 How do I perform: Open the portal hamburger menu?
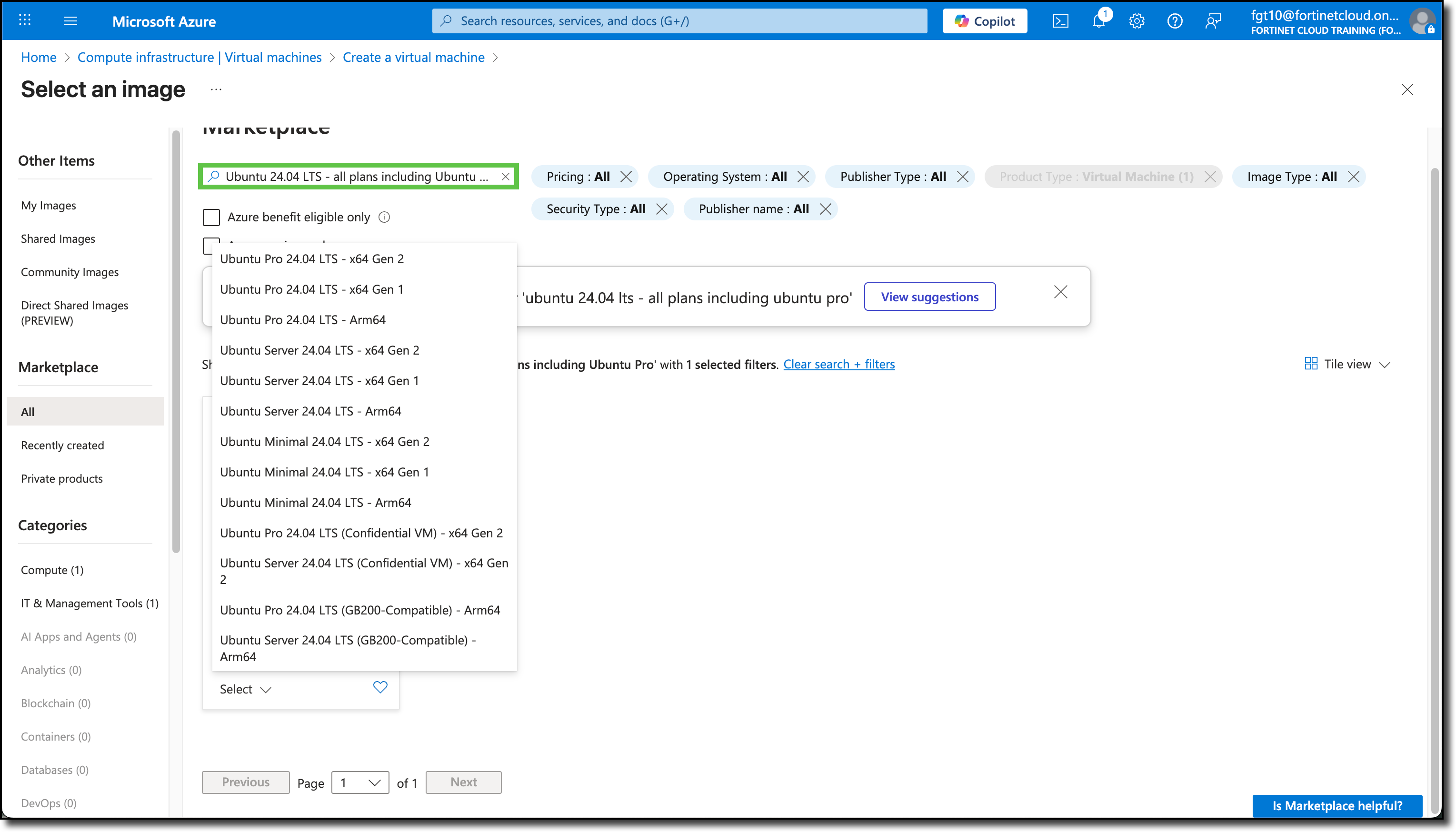[x=70, y=20]
